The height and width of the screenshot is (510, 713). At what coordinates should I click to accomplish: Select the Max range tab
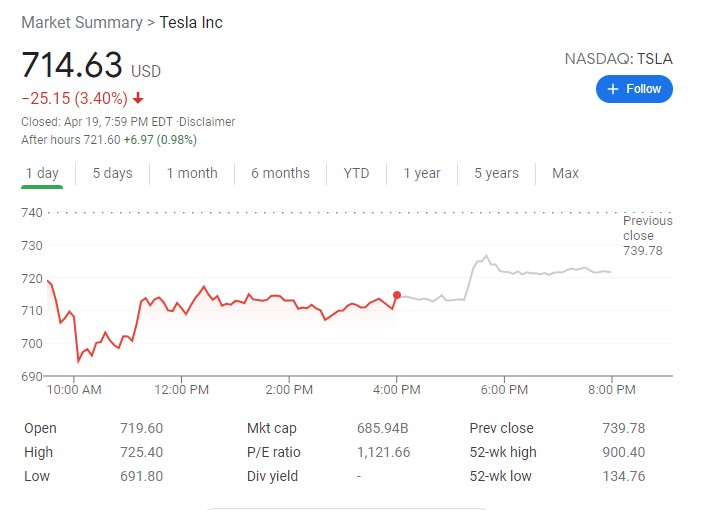(x=565, y=173)
